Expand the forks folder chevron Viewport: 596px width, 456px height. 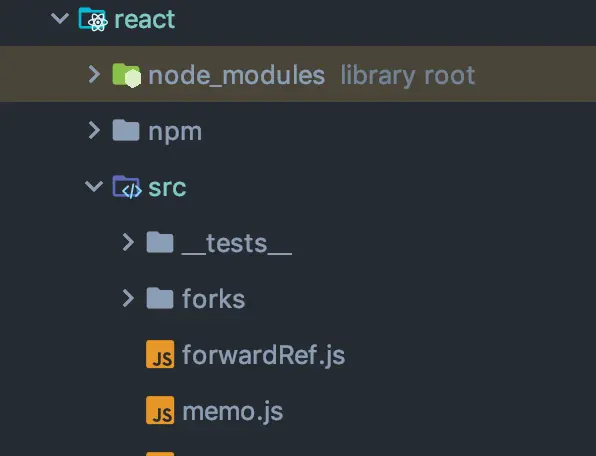pos(128,298)
